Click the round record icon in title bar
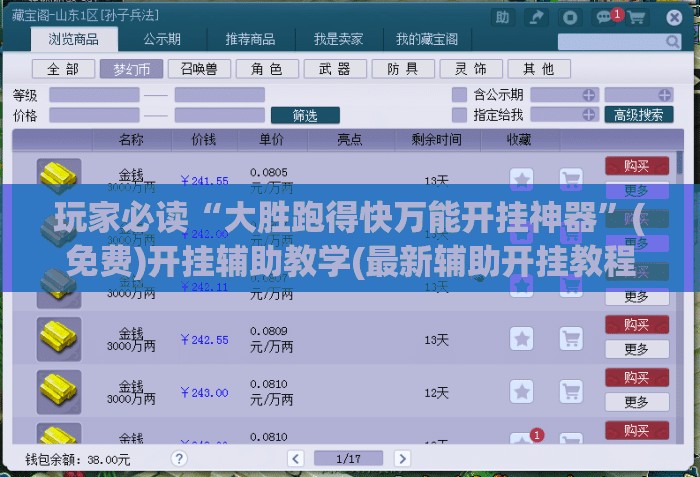The width and height of the screenshot is (700, 477). pyautogui.click(x=570, y=17)
